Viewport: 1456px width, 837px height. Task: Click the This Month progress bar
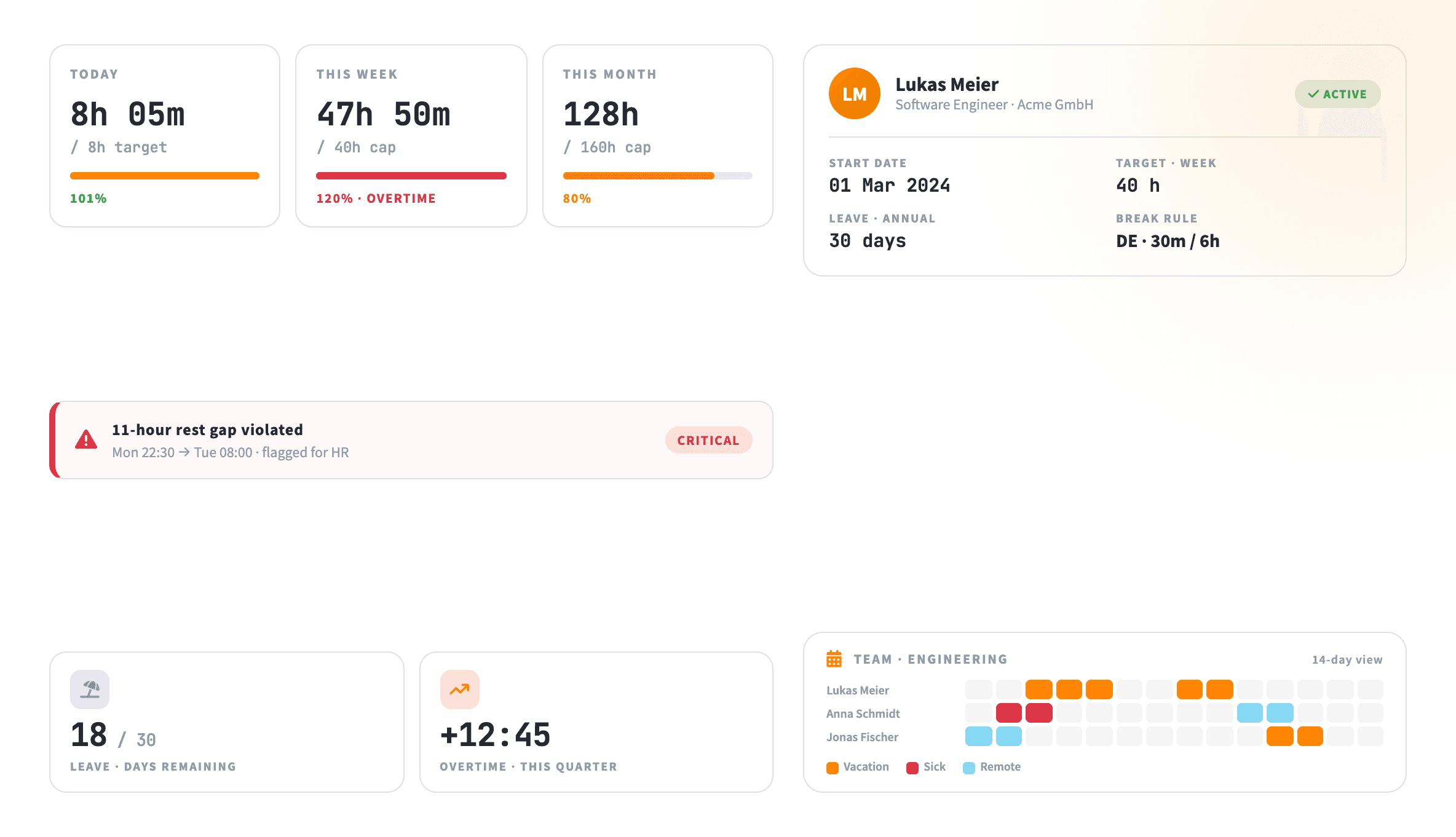tap(657, 176)
